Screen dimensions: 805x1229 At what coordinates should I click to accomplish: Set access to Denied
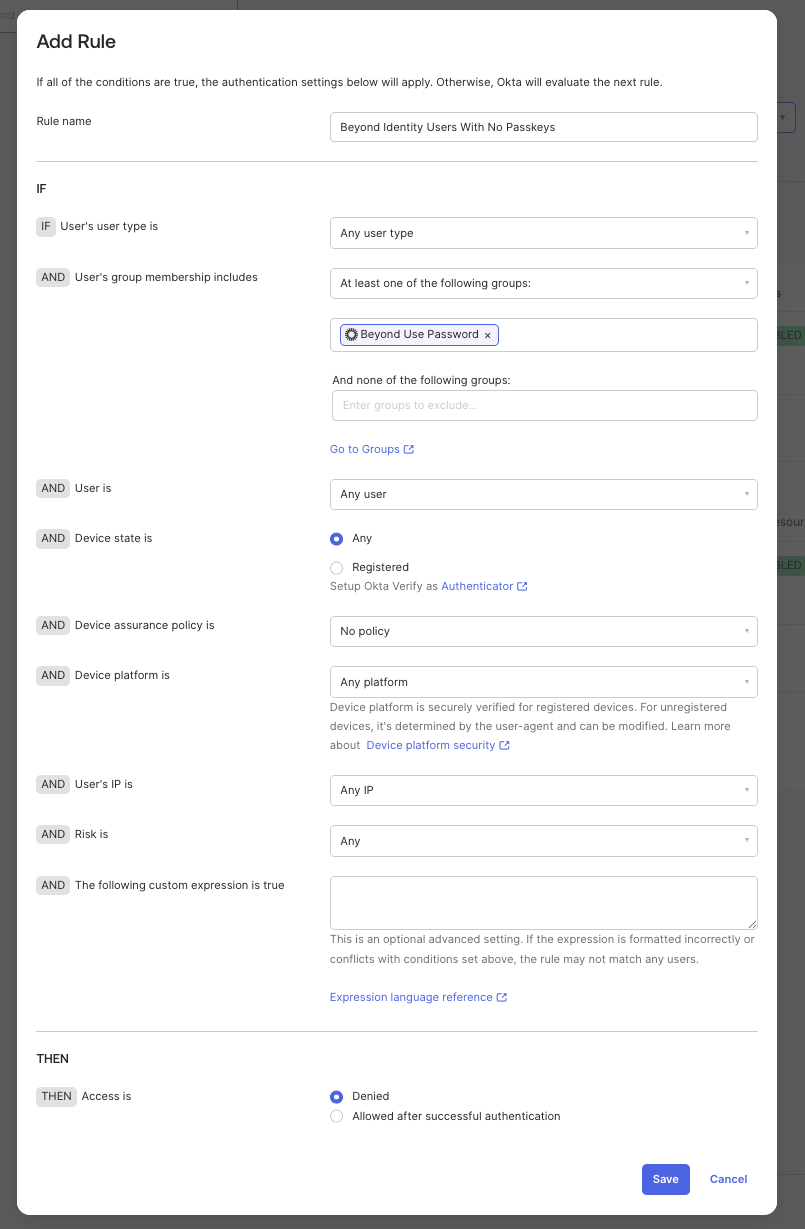337,1097
